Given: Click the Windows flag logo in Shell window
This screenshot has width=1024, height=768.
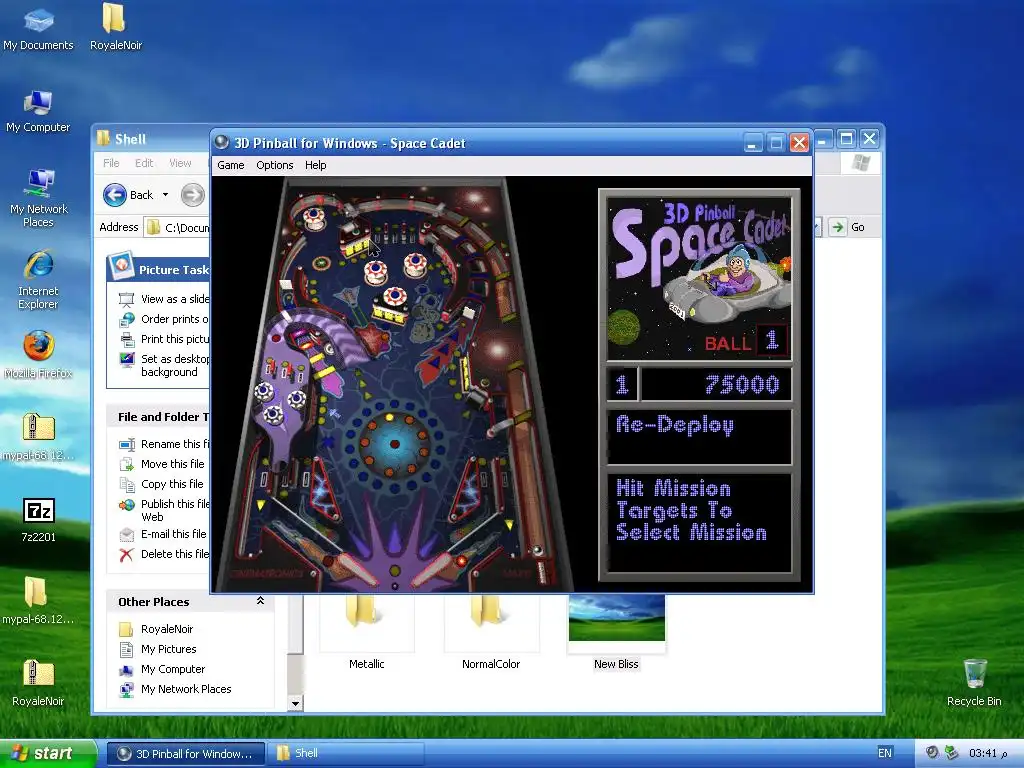Looking at the screenshot, I should [x=861, y=163].
